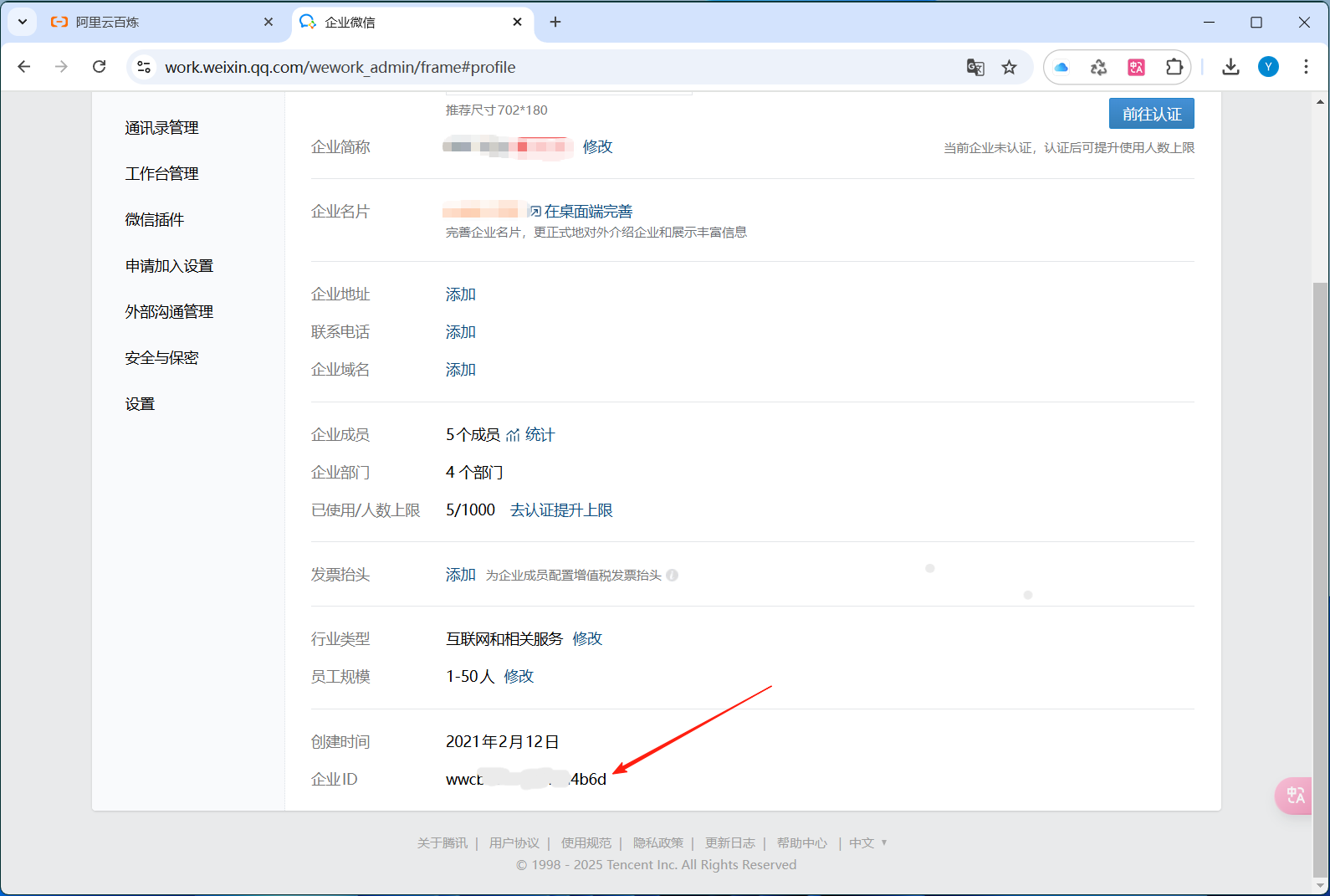Open browser downloads
The image size is (1330, 896).
click(1230, 67)
